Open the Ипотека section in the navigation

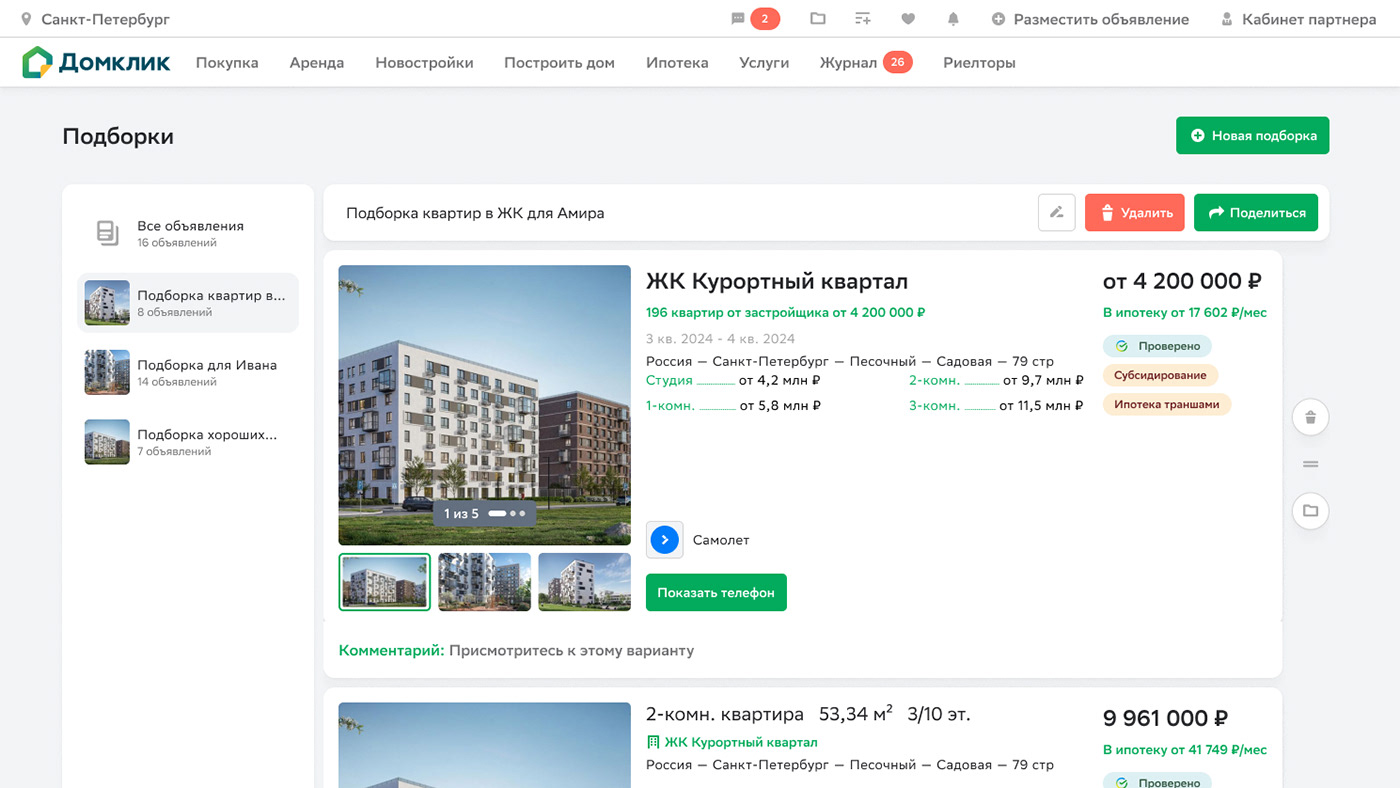click(677, 62)
